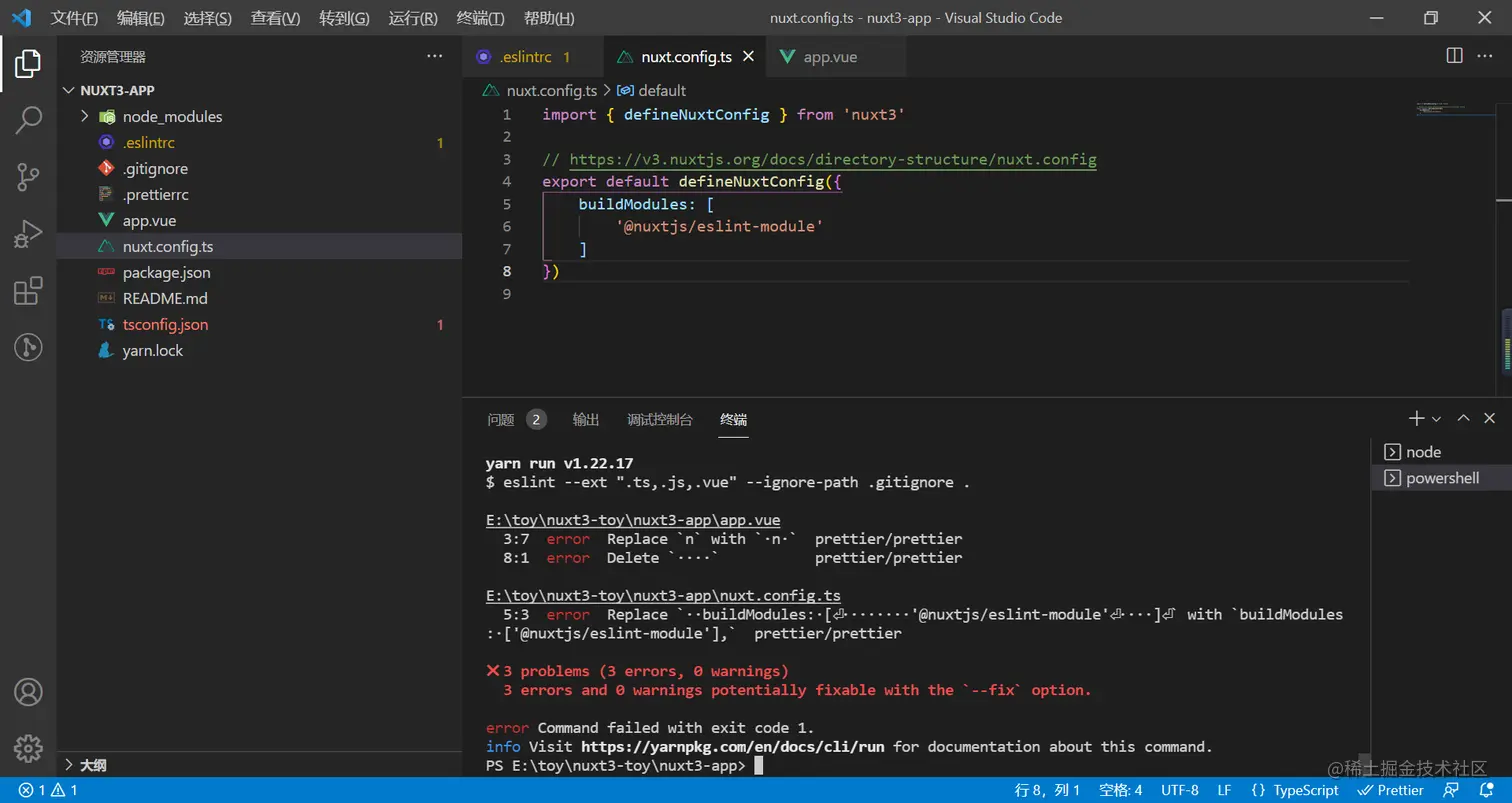Click the feedback icon in status bar

click(x=1452, y=790)
